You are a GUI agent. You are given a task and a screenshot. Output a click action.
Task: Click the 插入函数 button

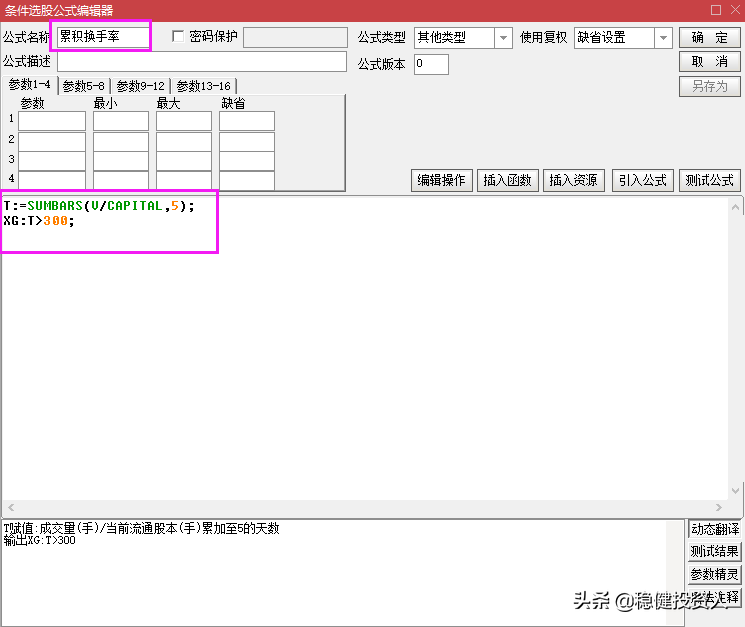coord(507,180)
